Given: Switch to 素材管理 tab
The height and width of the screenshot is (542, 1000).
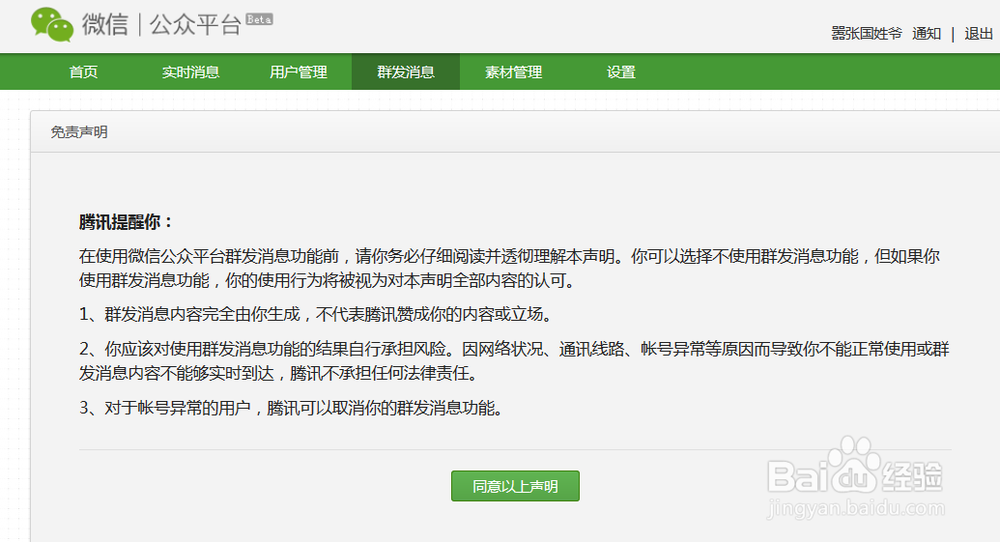Looking at the screenshot, I should [513, 72].
